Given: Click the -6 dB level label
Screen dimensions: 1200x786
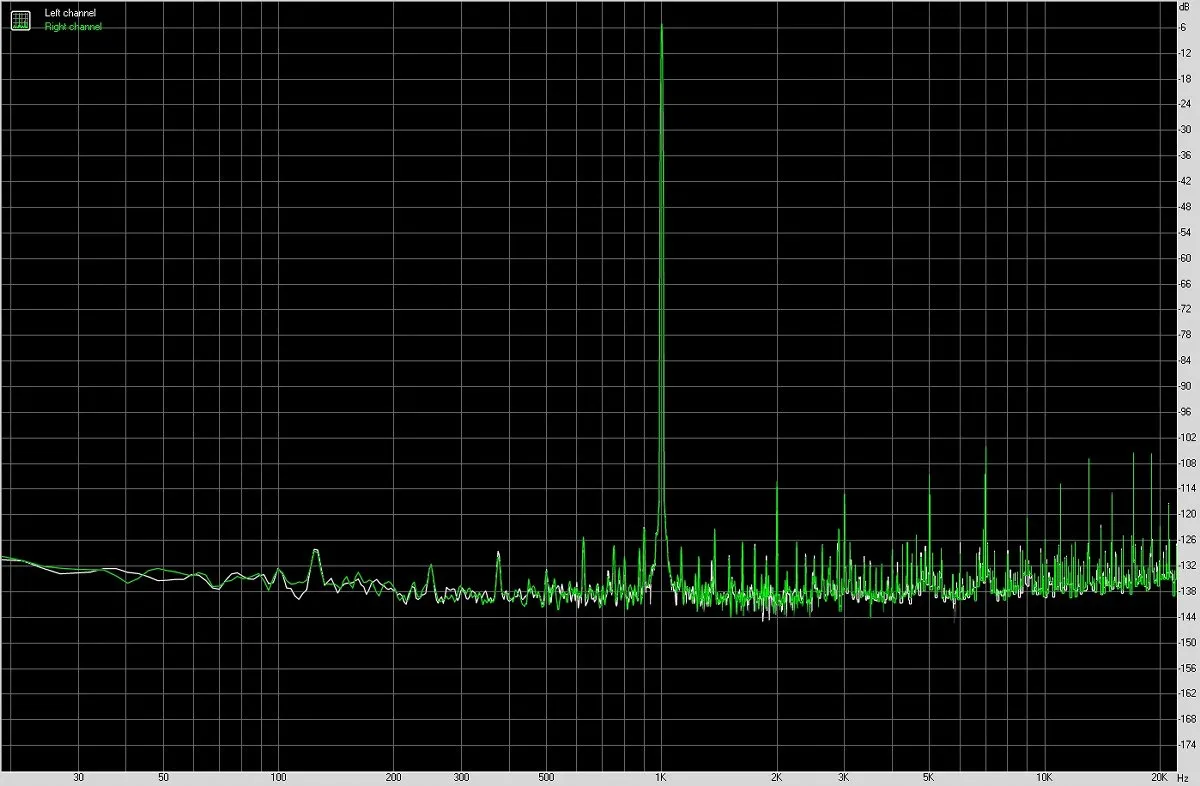Looking at the screenshot, I should point(1184,27).
